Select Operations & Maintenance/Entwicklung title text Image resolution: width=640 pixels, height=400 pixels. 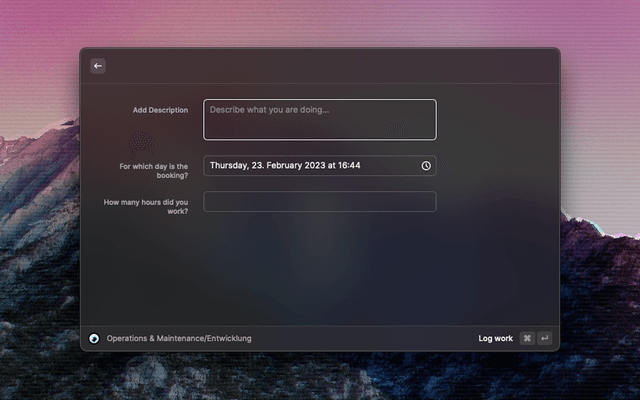[179, 338]
